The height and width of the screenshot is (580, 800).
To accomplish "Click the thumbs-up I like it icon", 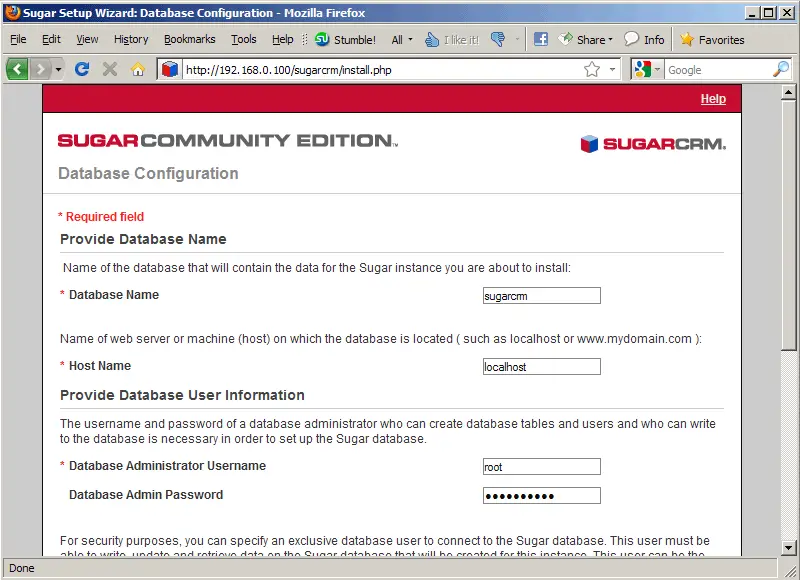I will pyautogui.click(x=432, y=39).
